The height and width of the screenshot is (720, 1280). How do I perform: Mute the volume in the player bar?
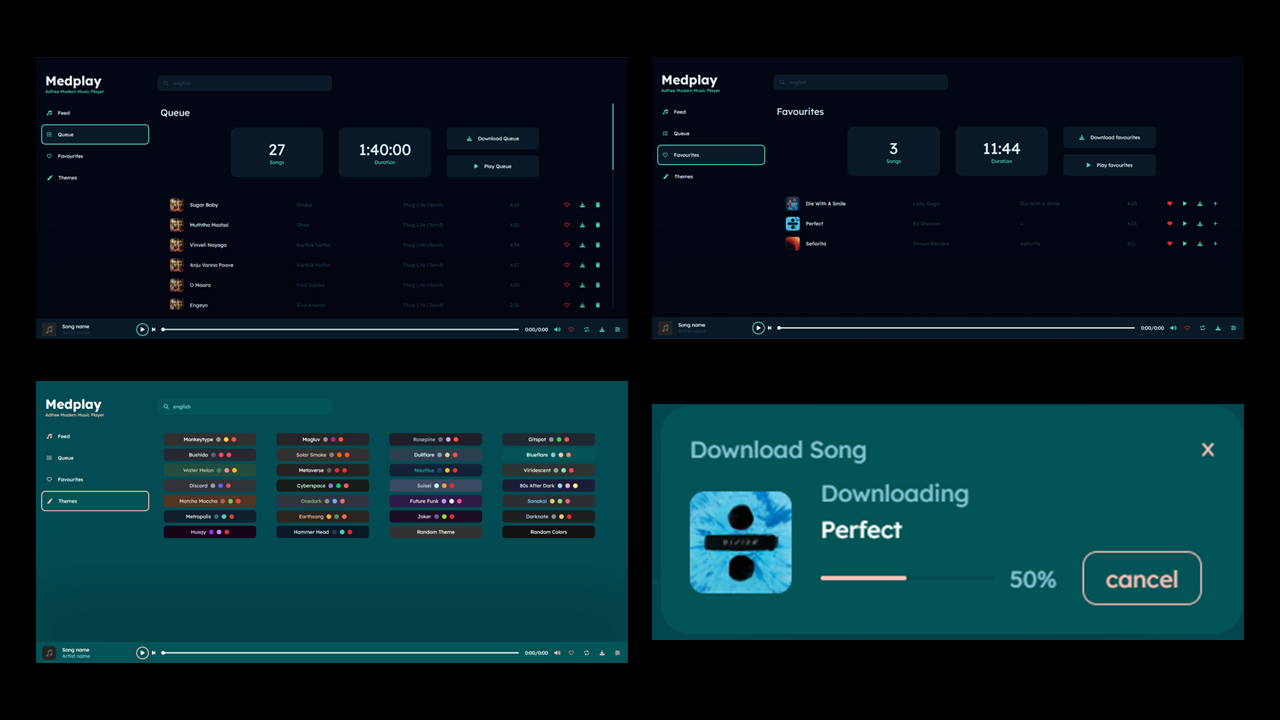pyautogui.click(x=557, y=329)
